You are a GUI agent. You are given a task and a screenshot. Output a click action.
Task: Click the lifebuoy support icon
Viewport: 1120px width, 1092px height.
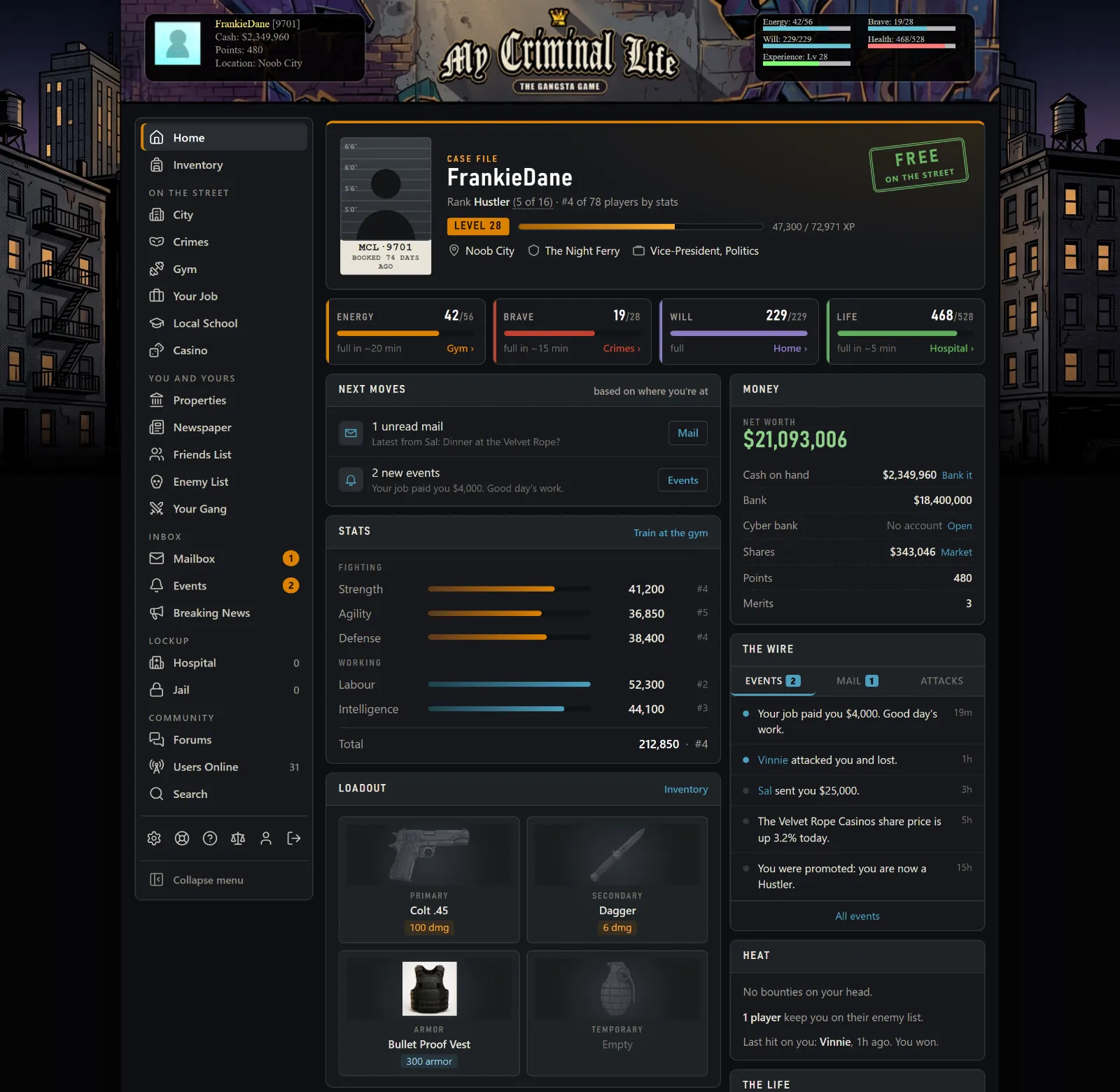[182, 838]
